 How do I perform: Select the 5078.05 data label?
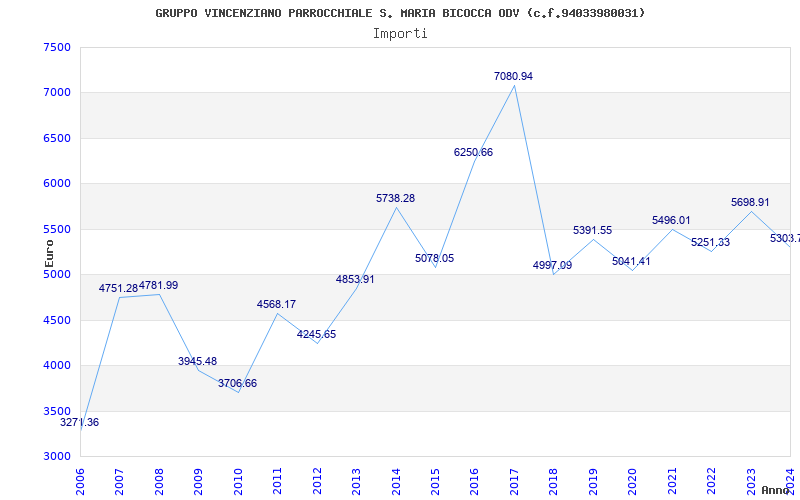coord(434,259)
